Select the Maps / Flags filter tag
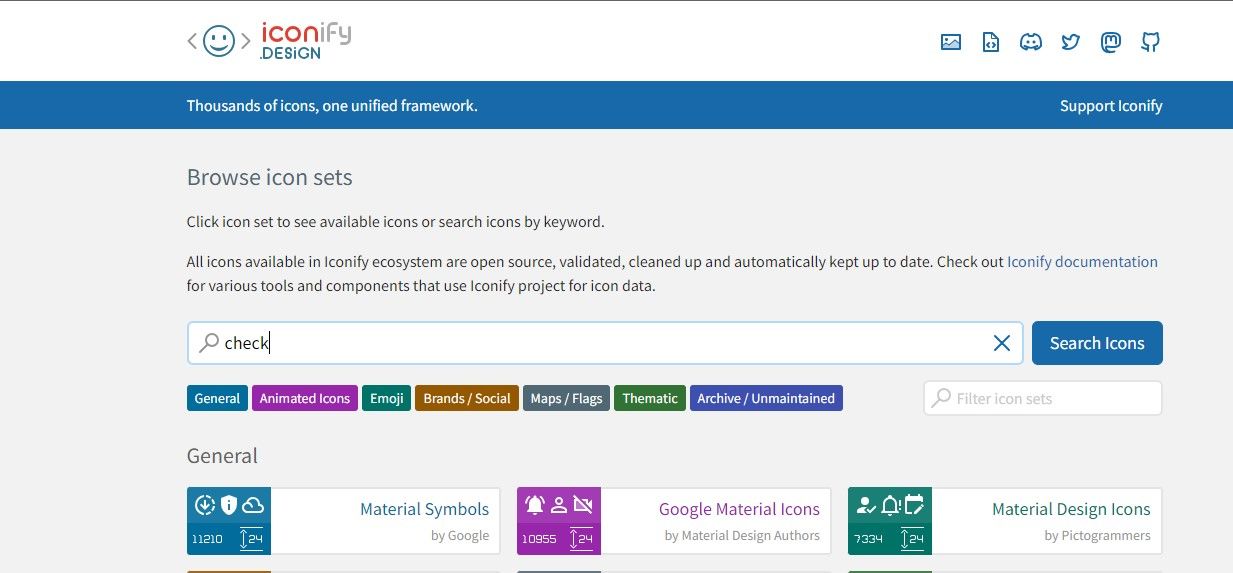1233x573 pixels. (x=566, y=398)
